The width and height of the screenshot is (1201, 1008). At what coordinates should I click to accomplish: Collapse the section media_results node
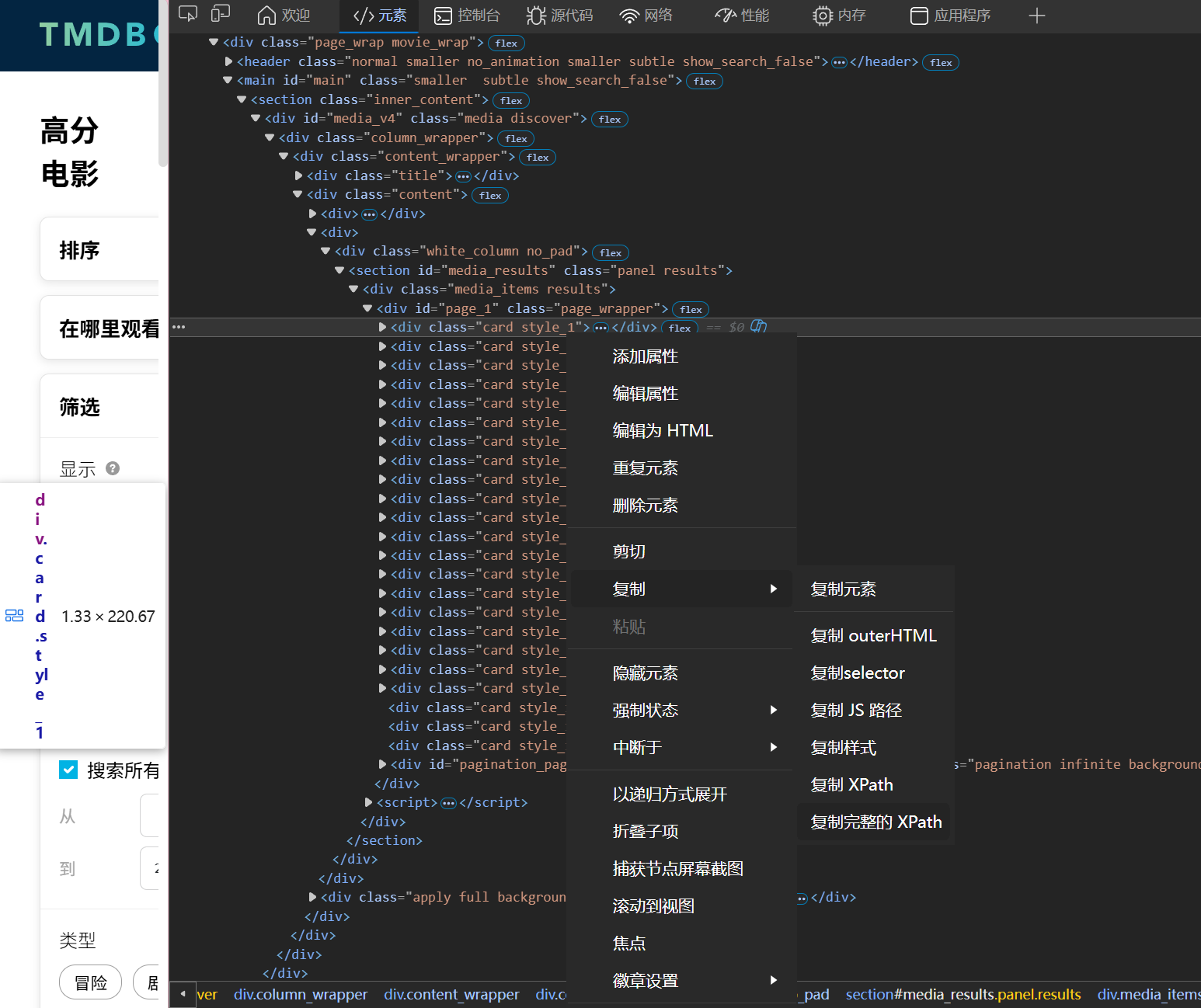tap(339, 270)
